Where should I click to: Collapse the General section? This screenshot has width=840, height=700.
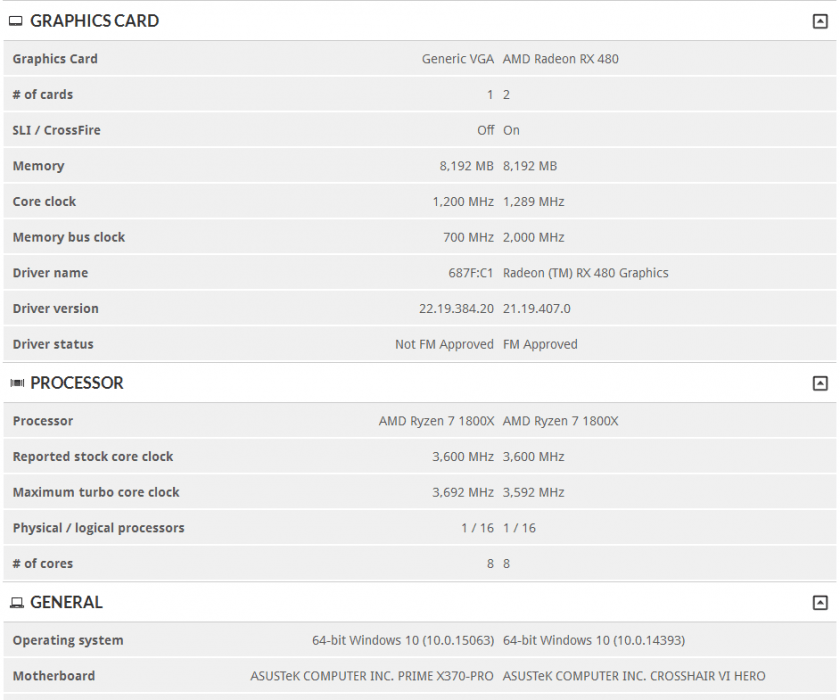[822, 601]
